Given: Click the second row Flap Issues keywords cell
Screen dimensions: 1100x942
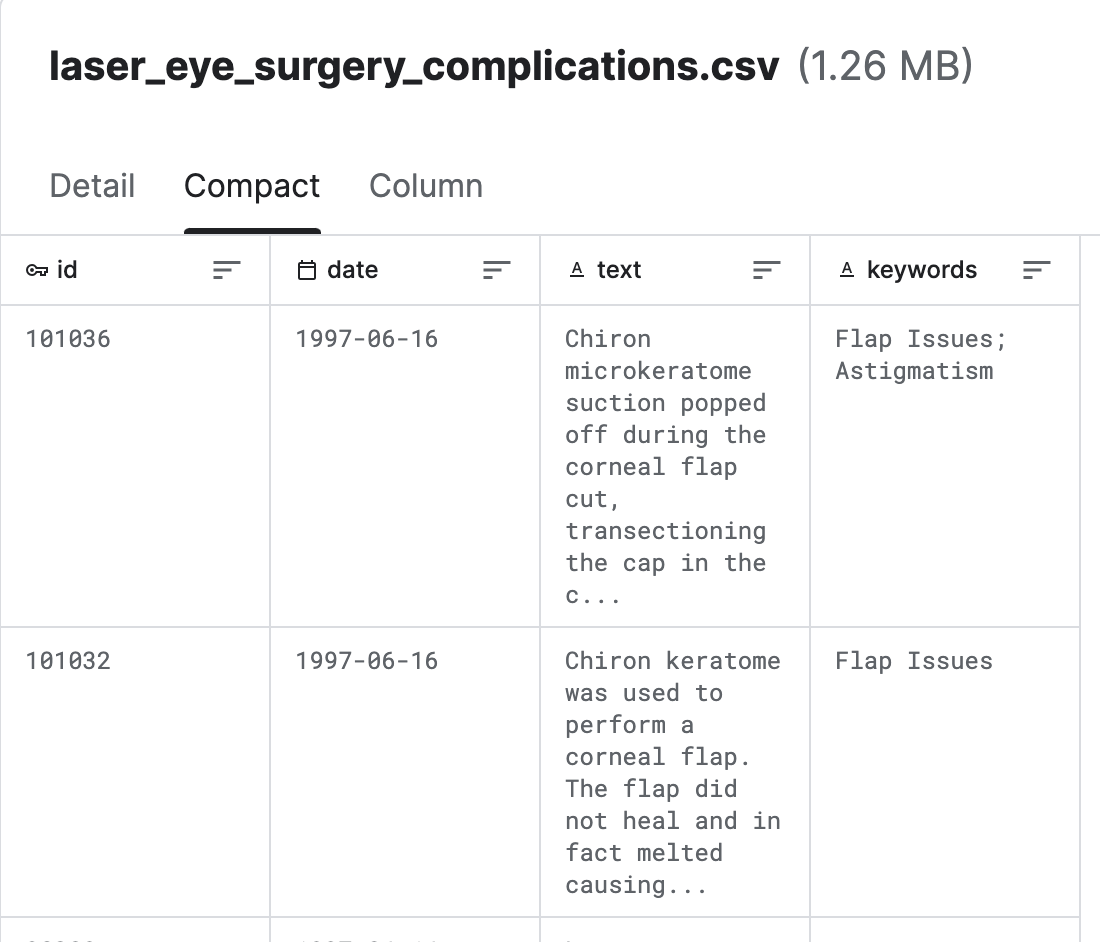Looking at the screenshot, I should click(x=914, y=661).
